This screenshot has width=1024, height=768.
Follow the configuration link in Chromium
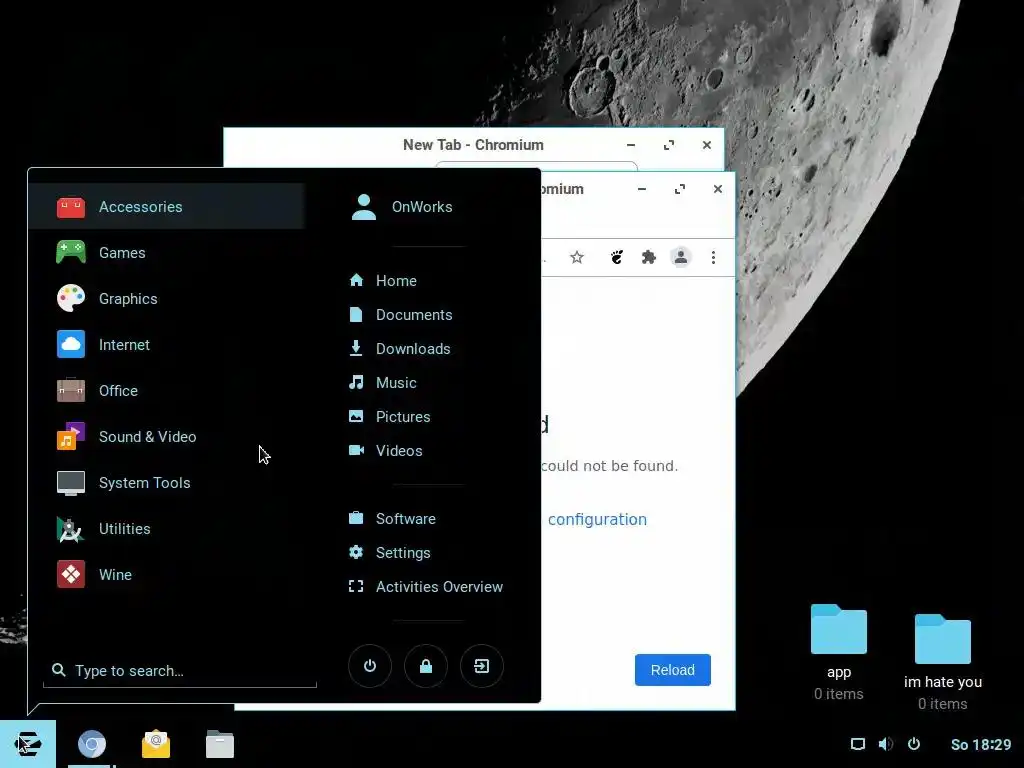tap(598, 519)
